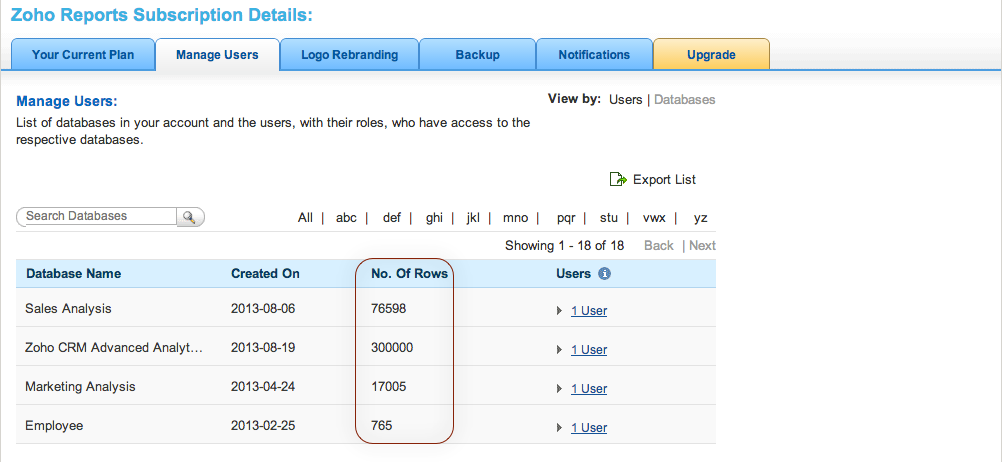
Task: Filter databases by pqr
Action: [566, 218]
